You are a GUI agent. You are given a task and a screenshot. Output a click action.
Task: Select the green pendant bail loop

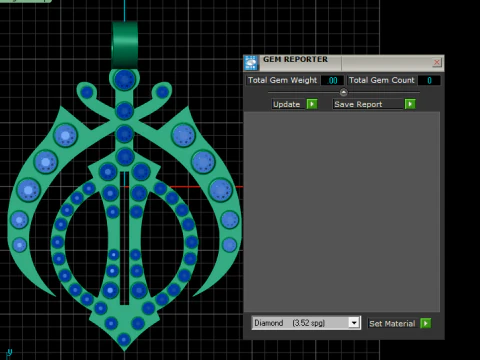coord(125,45)
